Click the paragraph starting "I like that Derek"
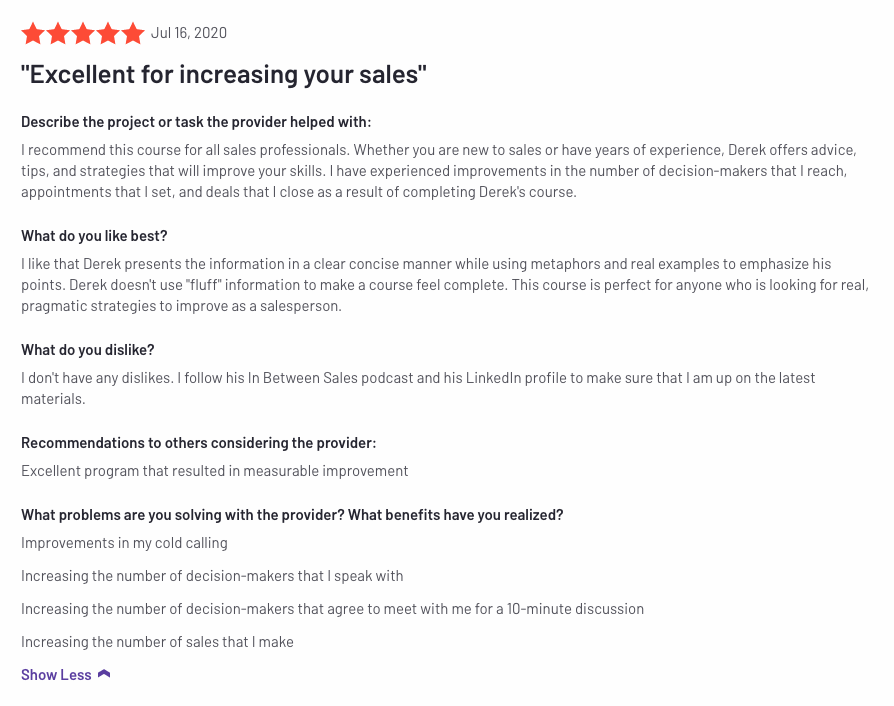The width and height of the screenshot is (894, 706). pos(445,285)
